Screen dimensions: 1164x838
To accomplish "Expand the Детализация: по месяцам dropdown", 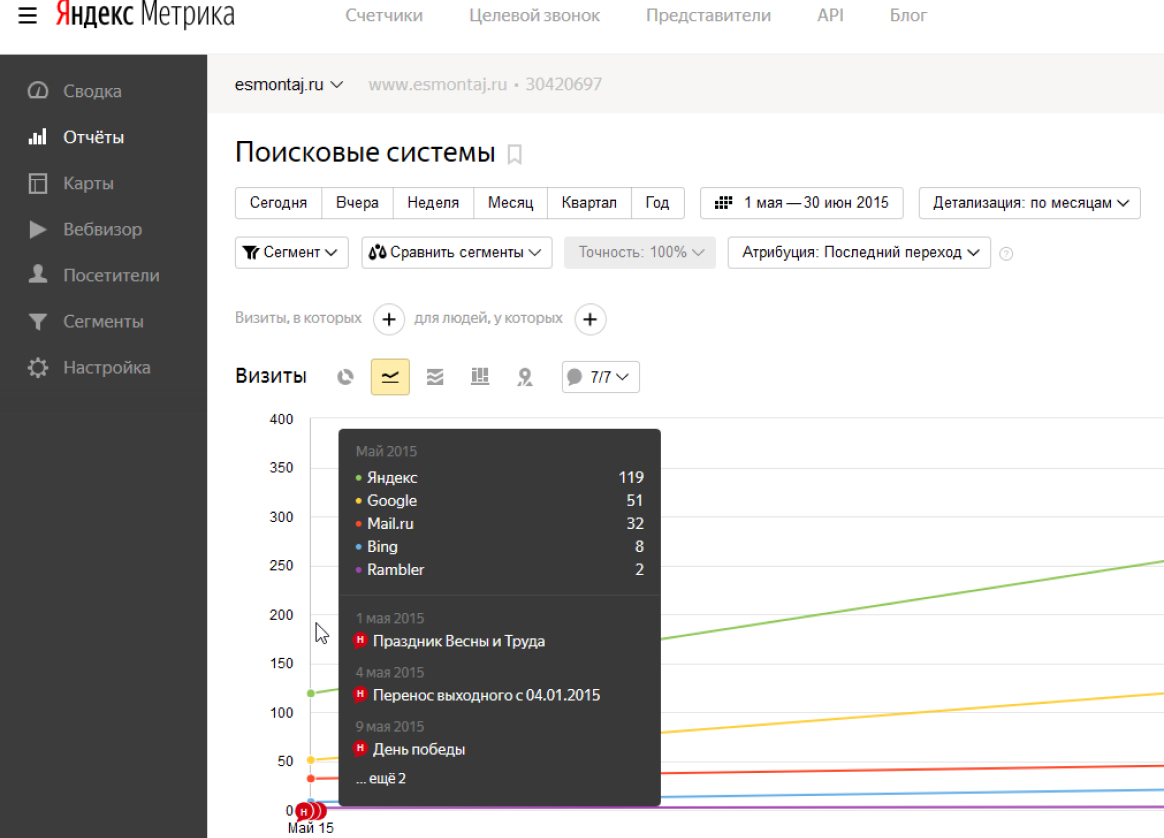I will pyautogui.click(x=1030, y=203).
